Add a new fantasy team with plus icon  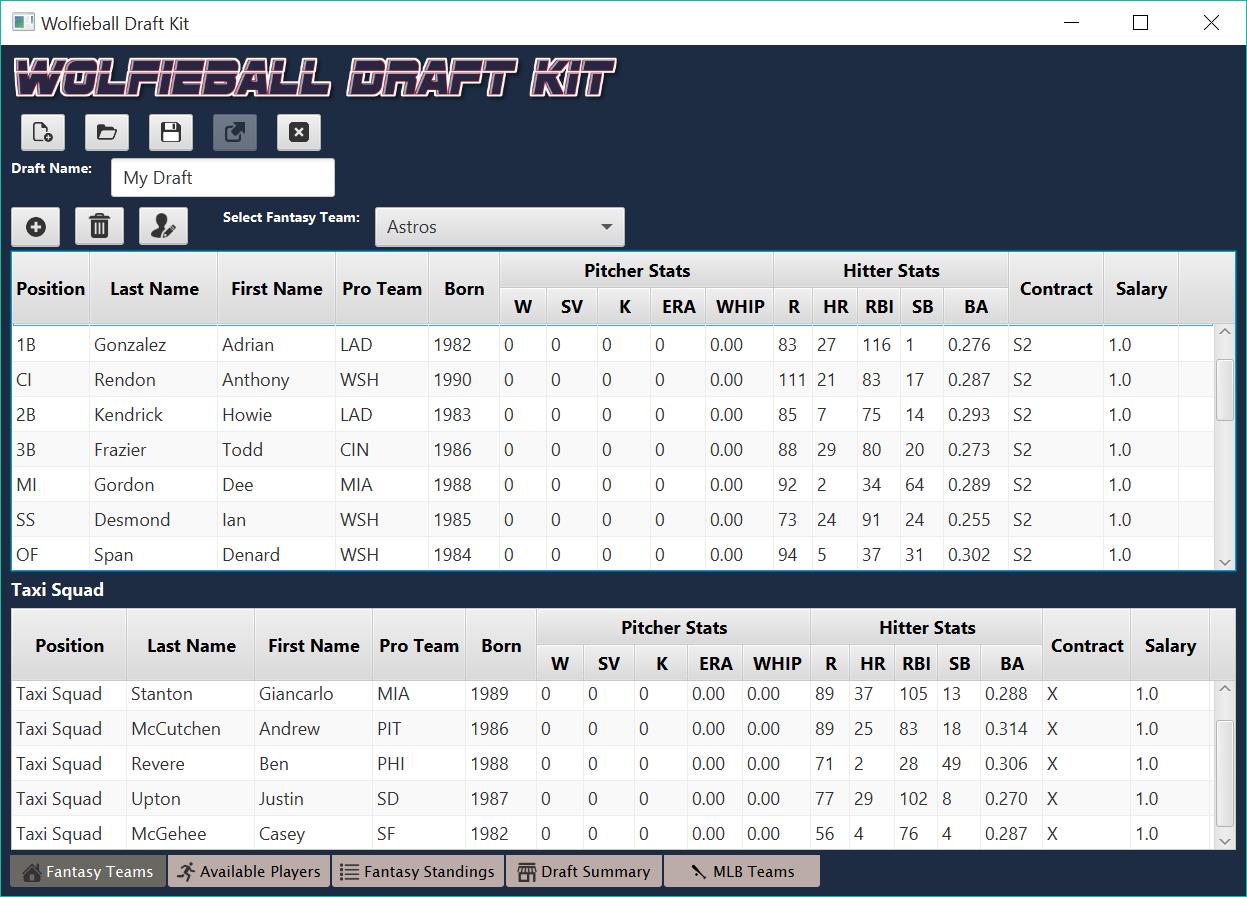point(36,227)
